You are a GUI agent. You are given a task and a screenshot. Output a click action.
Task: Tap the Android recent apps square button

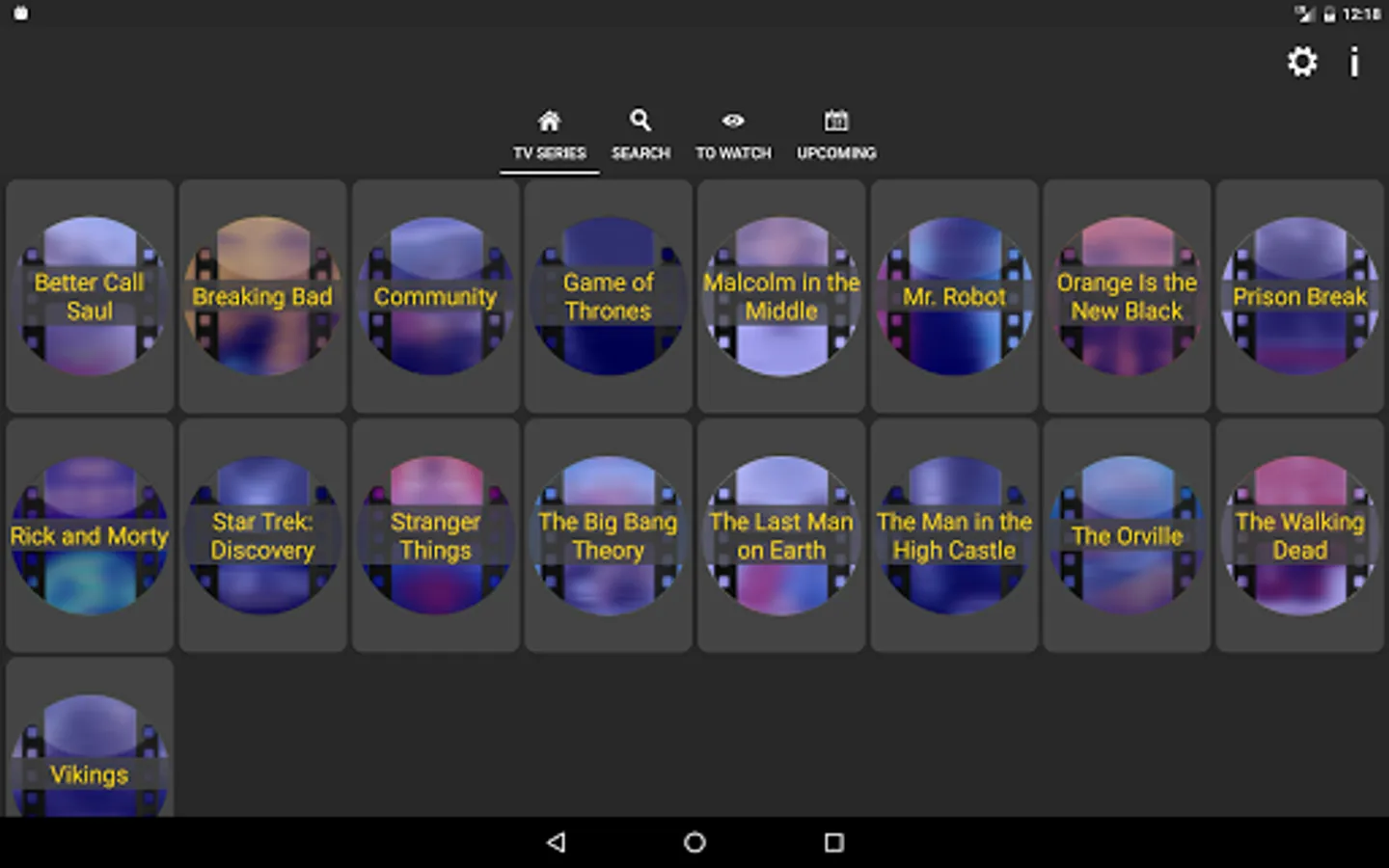834,842
